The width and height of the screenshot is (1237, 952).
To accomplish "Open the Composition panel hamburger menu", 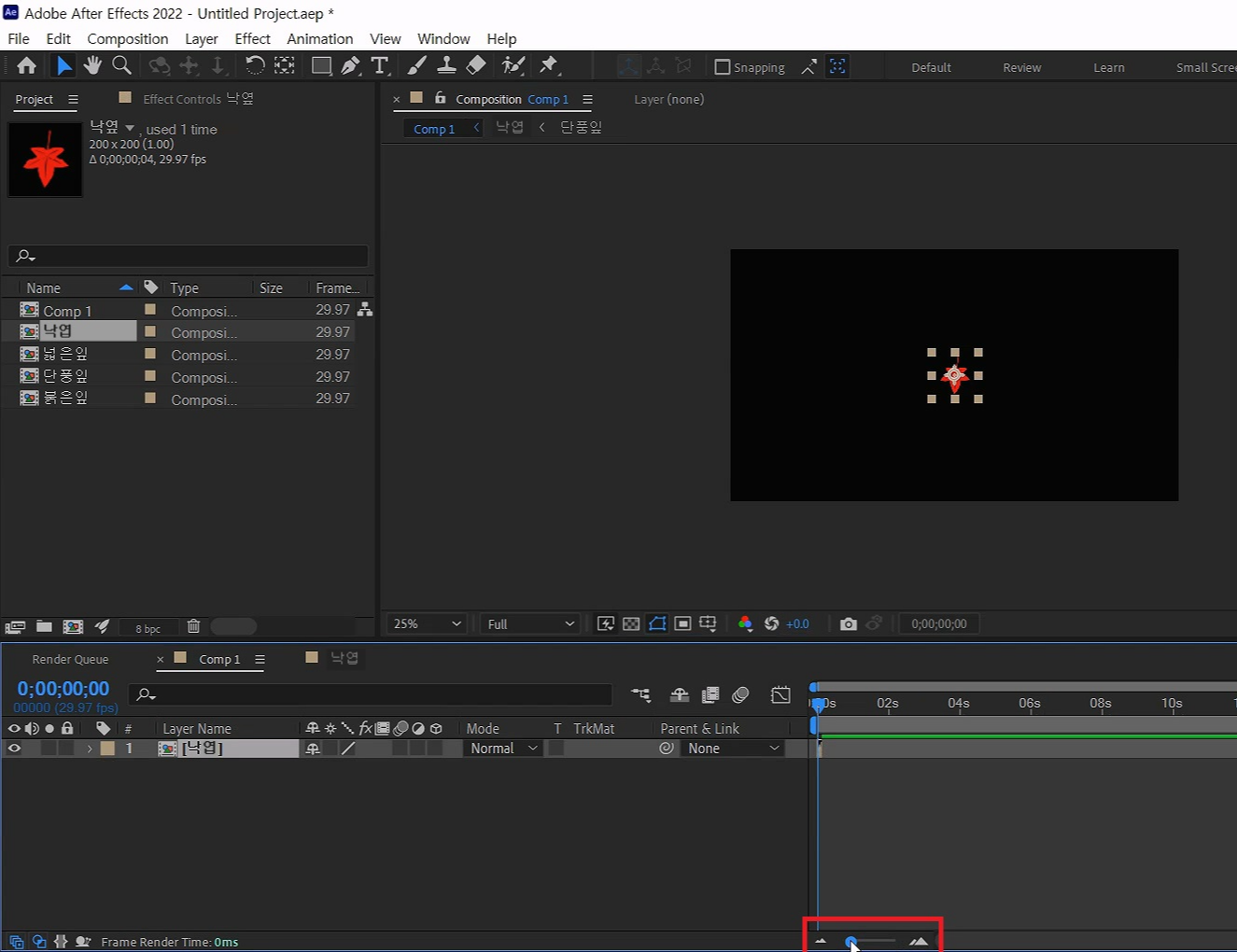I will (x=587, y=100).
